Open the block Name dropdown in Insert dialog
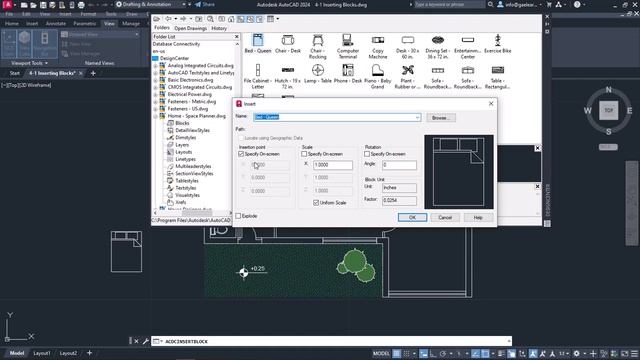The height and width of the screenshot is (360, 640). [417, 118]
